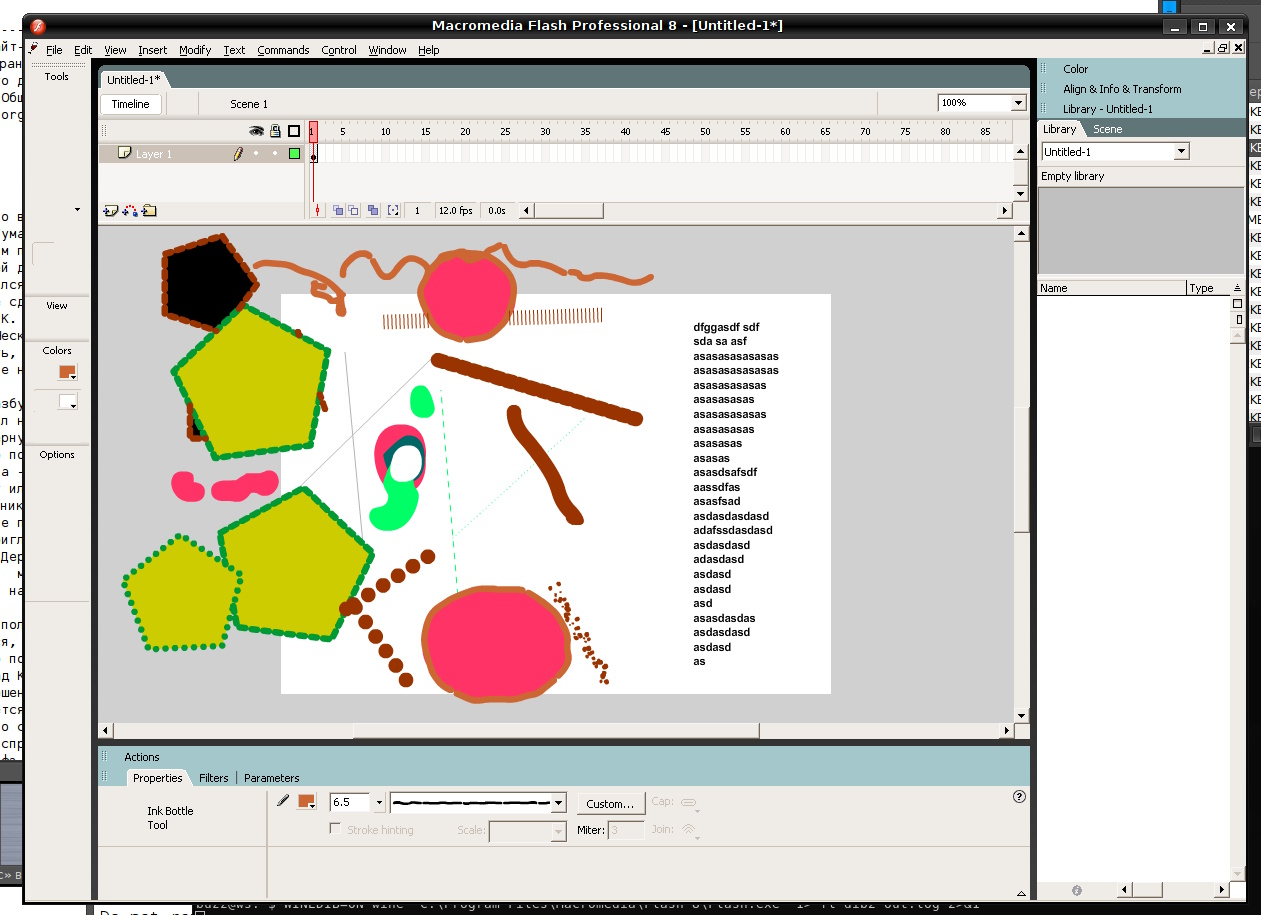Click stroke color swatch in Properties panel
This screenshot has width=1261, height=915.
306,802
